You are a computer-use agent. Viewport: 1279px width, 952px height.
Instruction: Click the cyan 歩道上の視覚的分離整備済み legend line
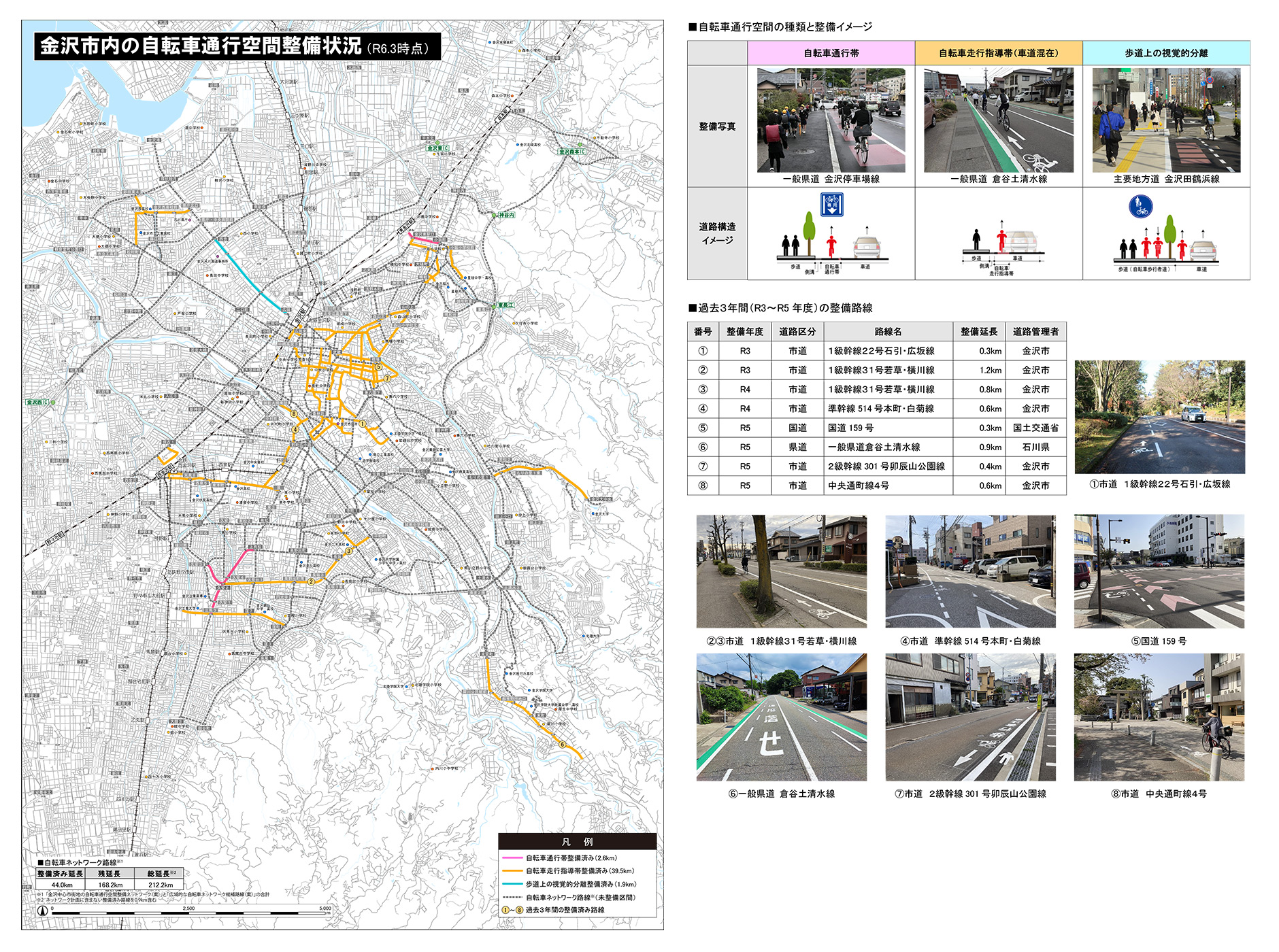[x=512, y=884]
